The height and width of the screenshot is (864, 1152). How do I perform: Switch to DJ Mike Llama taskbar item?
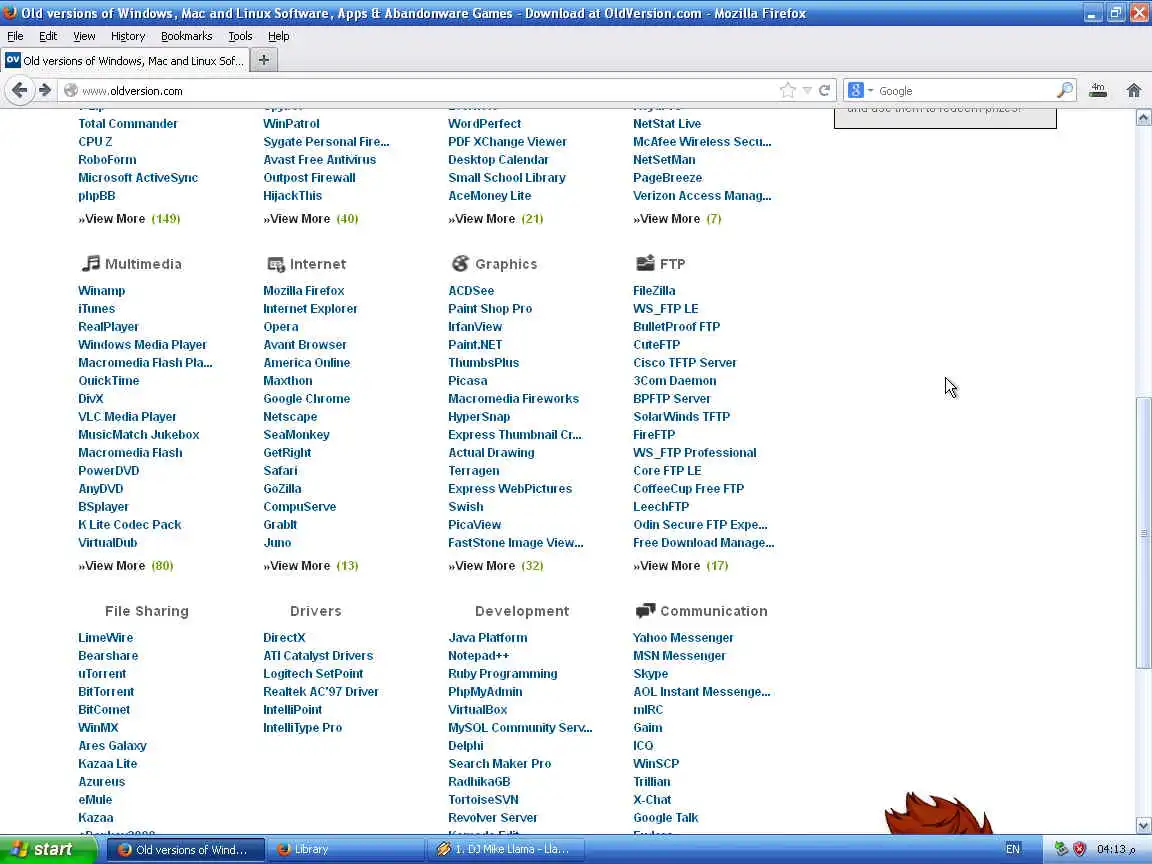tap(505, 849)
